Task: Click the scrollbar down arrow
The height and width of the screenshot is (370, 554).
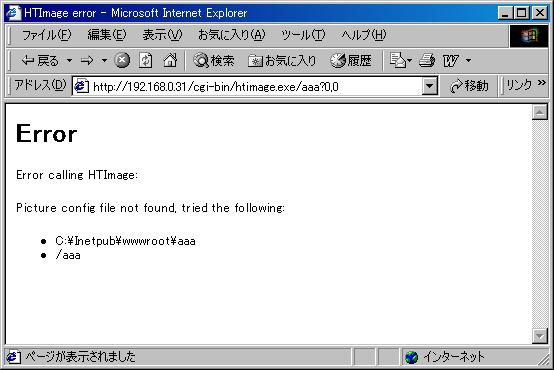Action: 540,336
